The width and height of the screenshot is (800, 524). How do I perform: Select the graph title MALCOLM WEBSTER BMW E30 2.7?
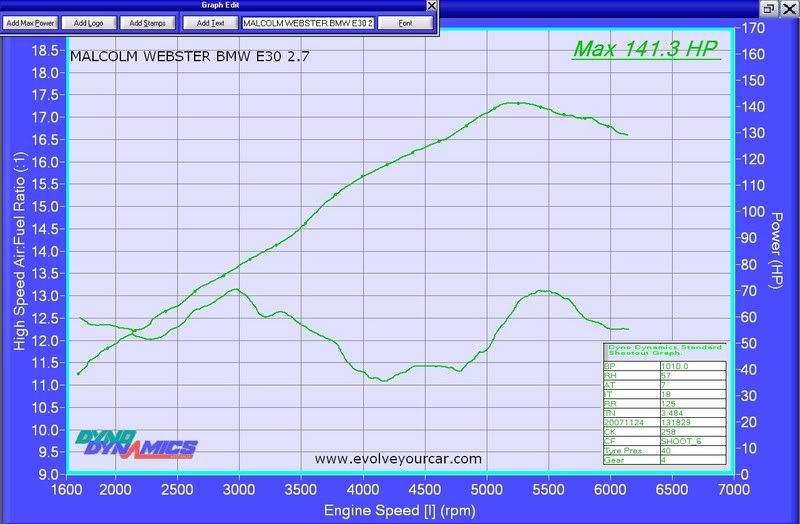pos(190,56)
